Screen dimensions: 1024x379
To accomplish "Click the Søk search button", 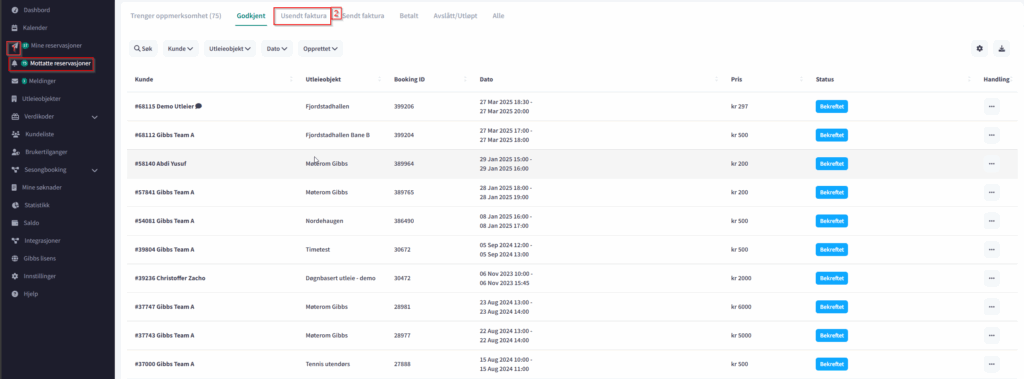I will point(143,48).
